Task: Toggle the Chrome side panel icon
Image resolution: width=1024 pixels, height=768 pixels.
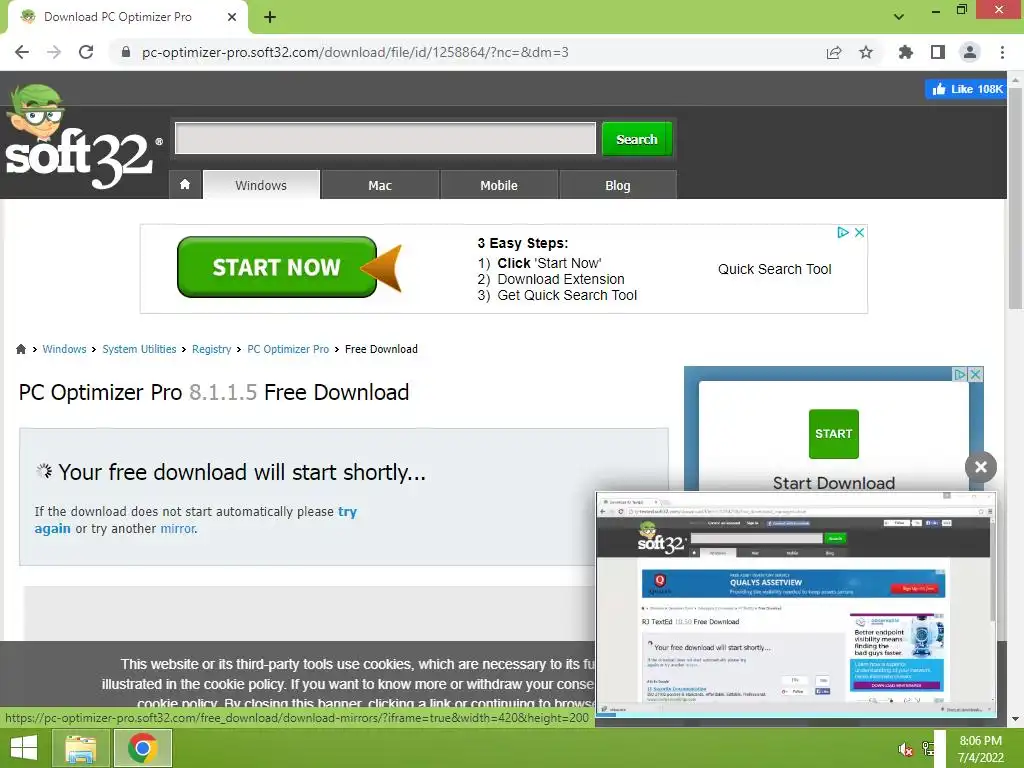Action: coord(938,52)
